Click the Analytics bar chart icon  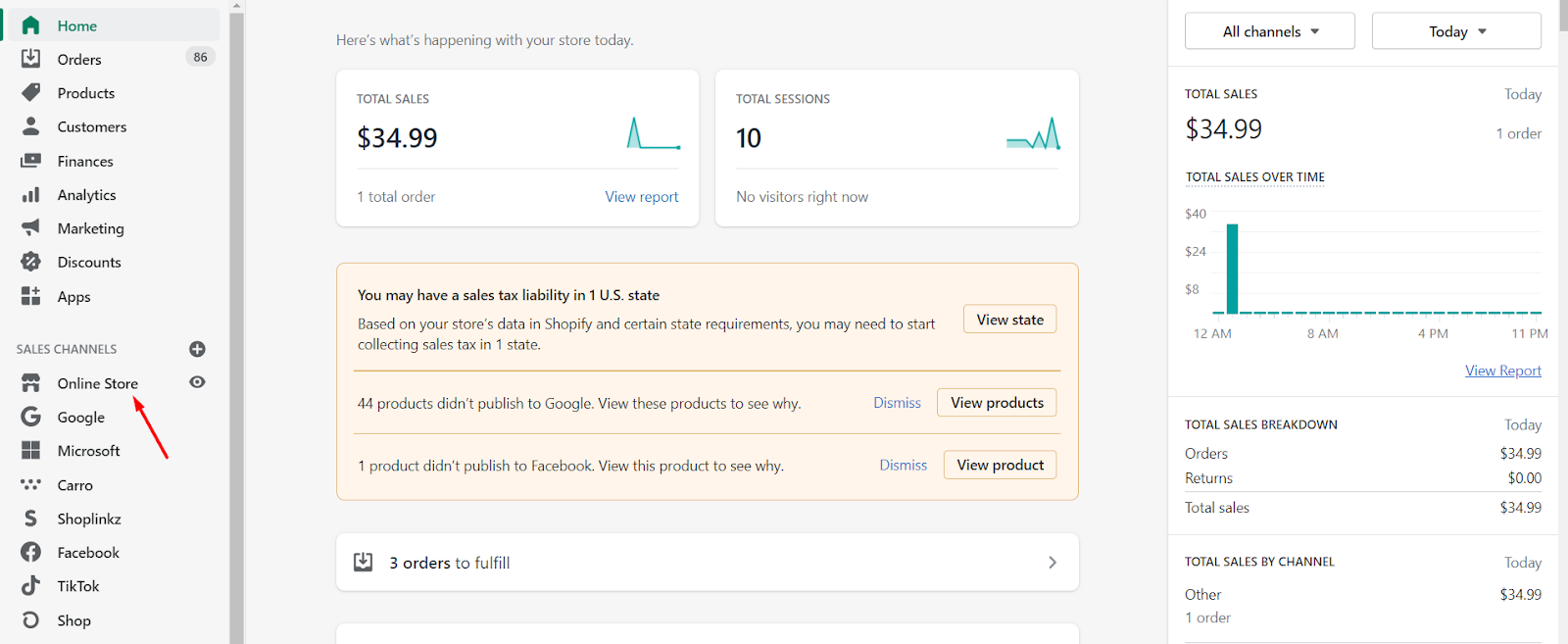click(31, 195)
